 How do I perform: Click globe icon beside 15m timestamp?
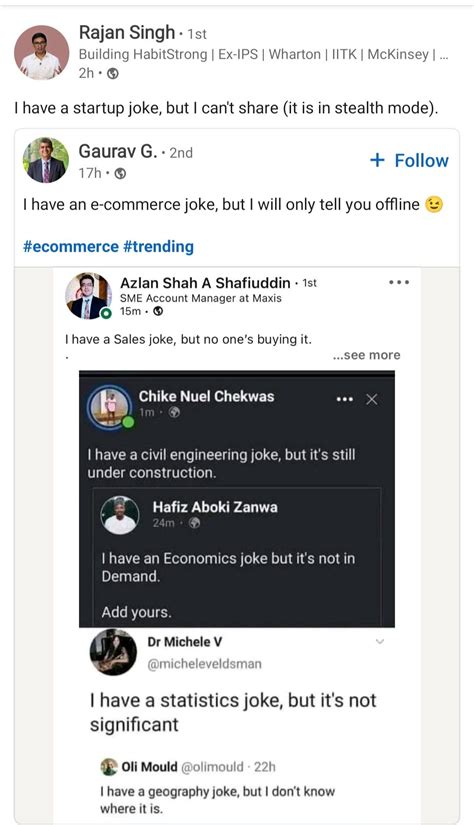point(158,311)
